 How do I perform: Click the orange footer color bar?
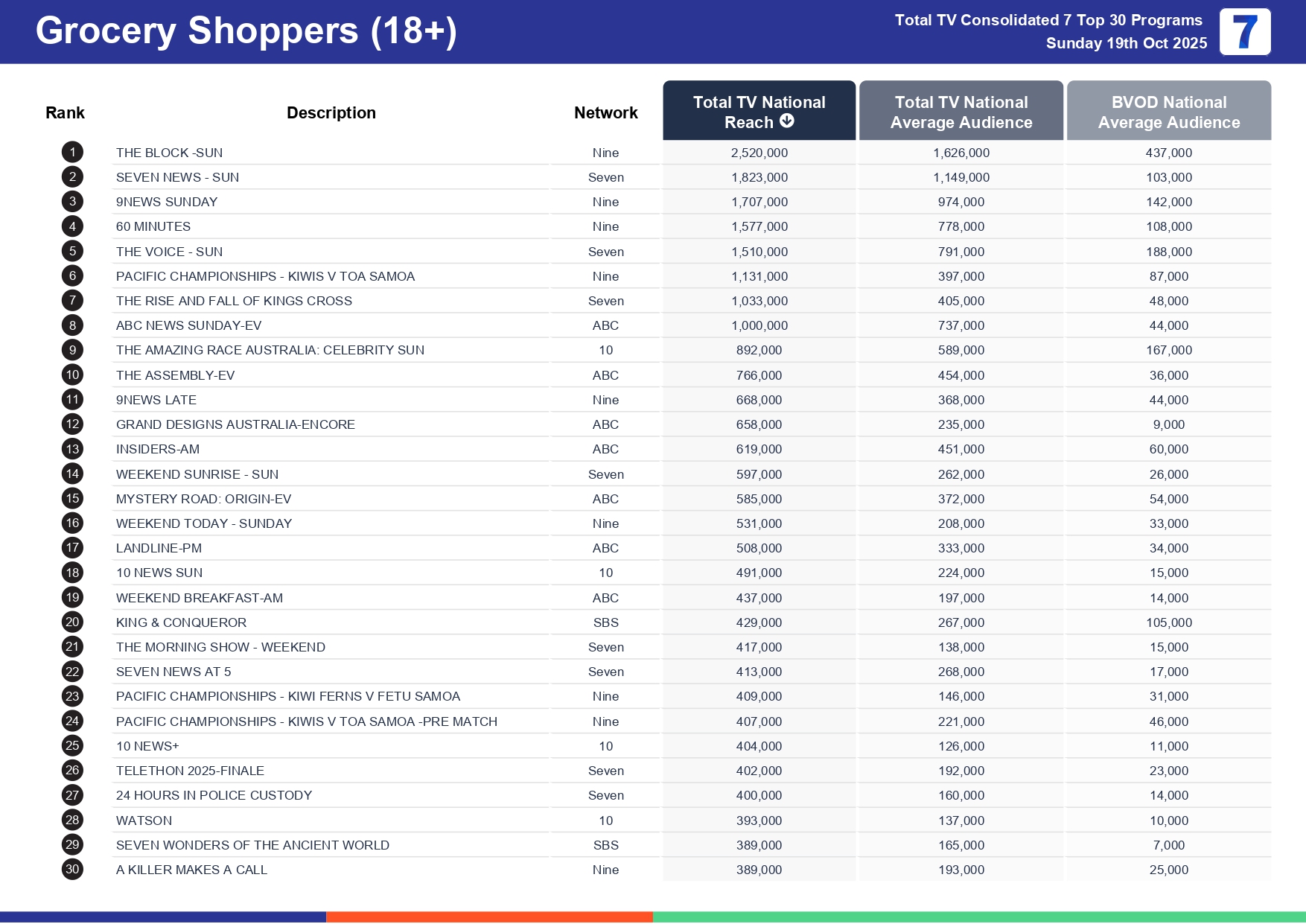click(489, 917)
